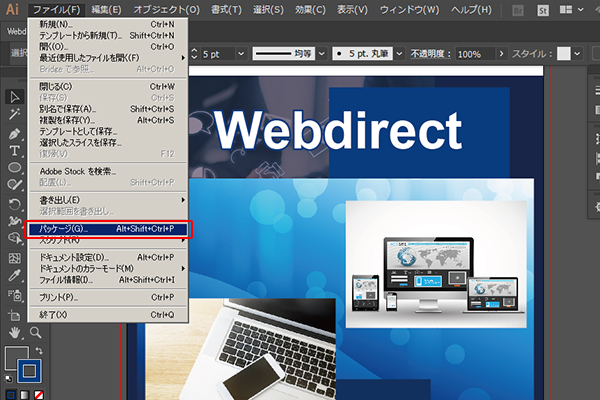Open the ウィンドウ(W) menu
The height and width of the screenshot is (400, 600).
coord(409,10)
